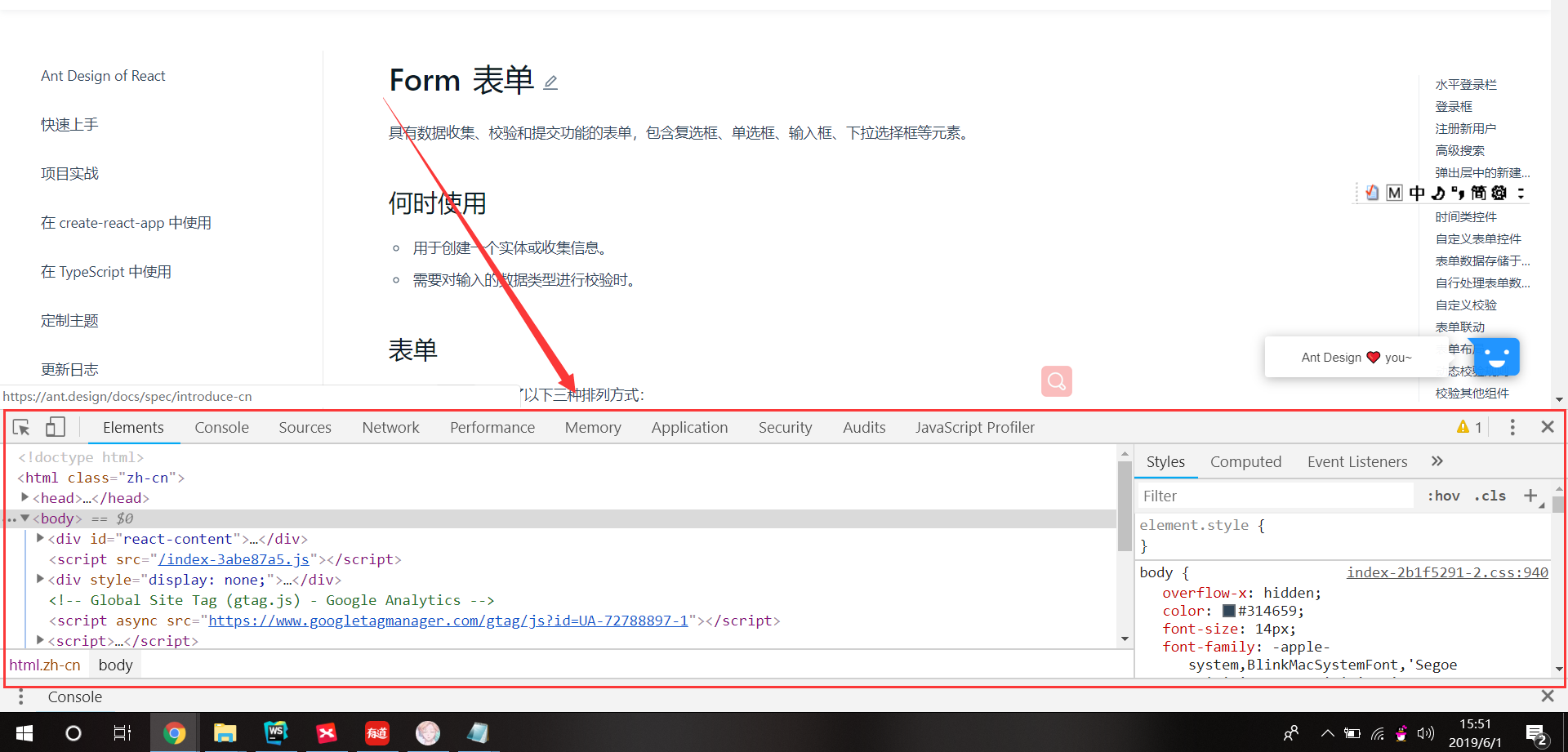Click the edit pencil next to Form title
This screenshot has width=1568, height=752.
click(550, 82)
